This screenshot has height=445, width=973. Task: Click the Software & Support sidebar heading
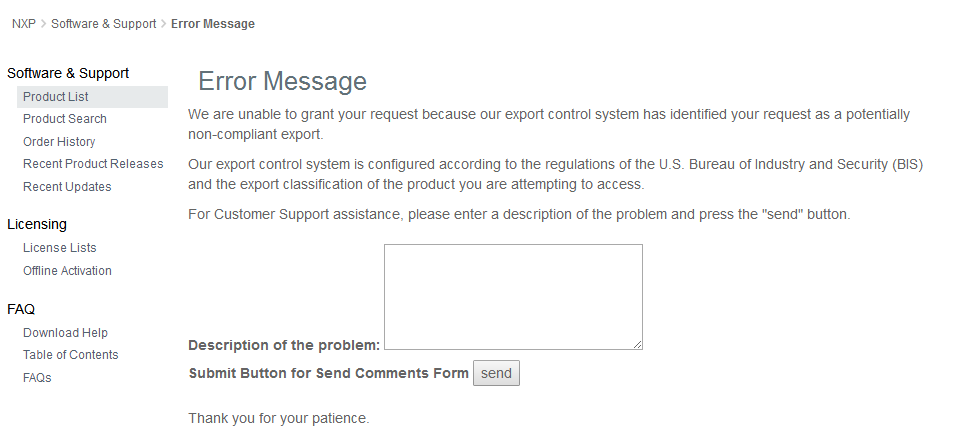(x=68, y=73)
